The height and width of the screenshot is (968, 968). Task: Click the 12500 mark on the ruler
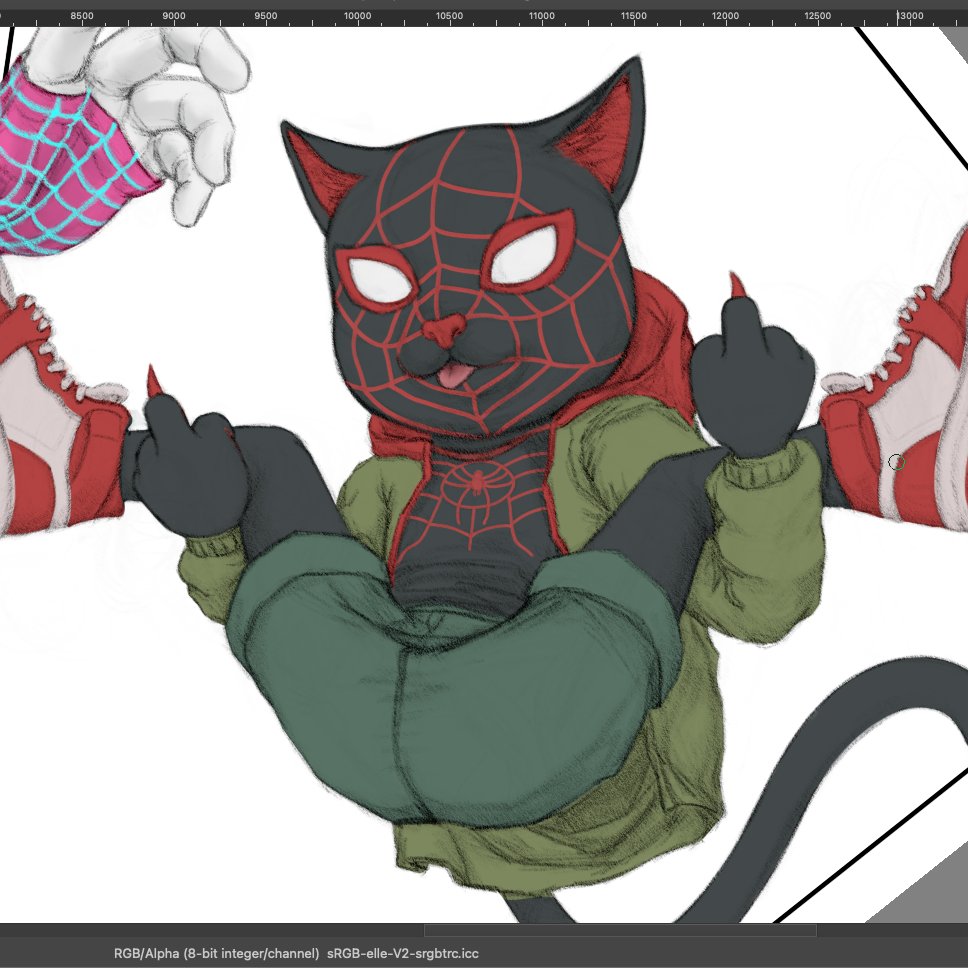click(817, 16)
